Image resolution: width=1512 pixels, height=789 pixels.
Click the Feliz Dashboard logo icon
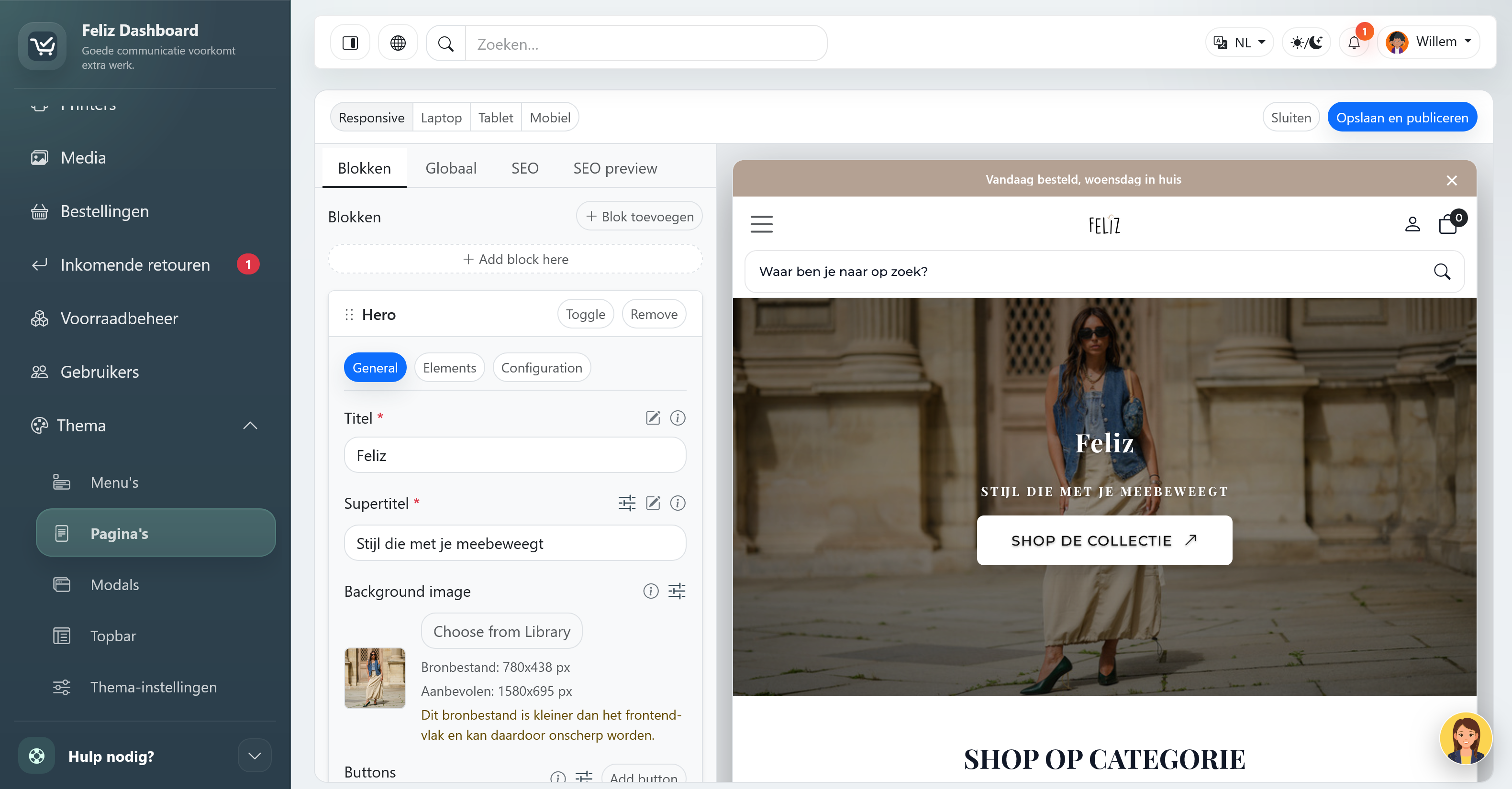click(x=42, y=46)
